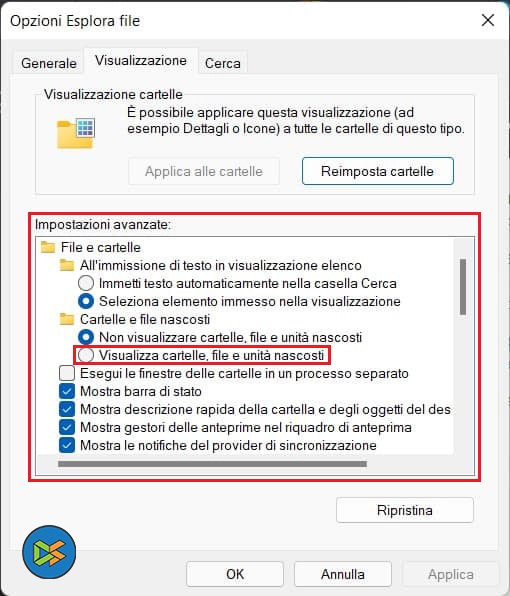Click the round blue logo badge
Screen dimensions: 510x596
tap(49, 552)
